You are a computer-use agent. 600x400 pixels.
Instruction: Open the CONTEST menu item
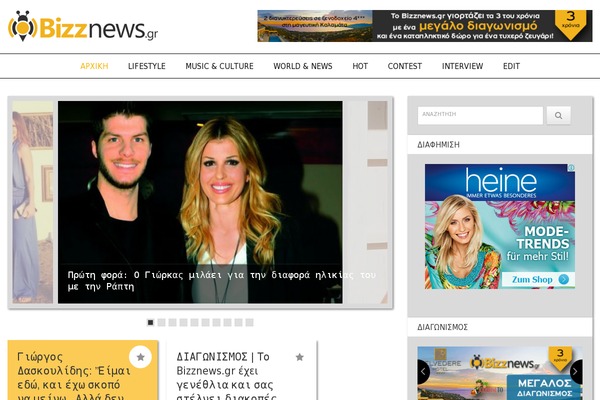coord(404,66)
